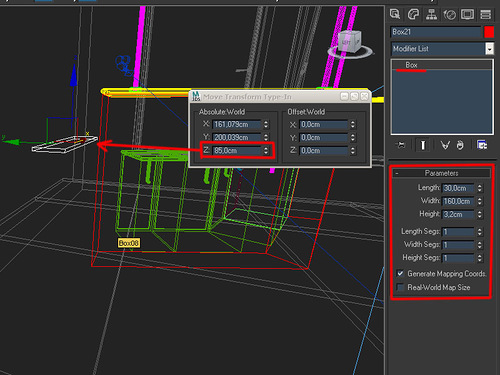Toggle Show End Result button
500x375 pixels.
tap(423, 145)
